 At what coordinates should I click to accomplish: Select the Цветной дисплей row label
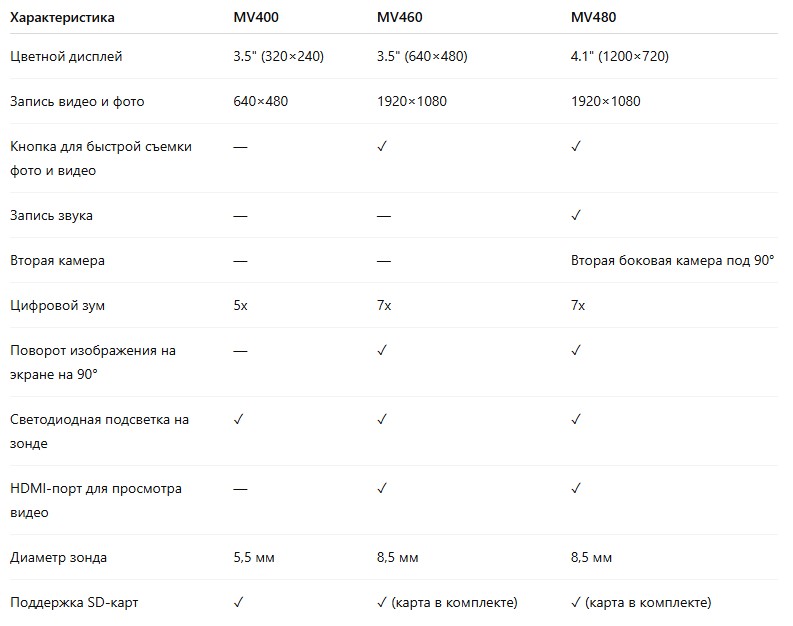(66, 56)
